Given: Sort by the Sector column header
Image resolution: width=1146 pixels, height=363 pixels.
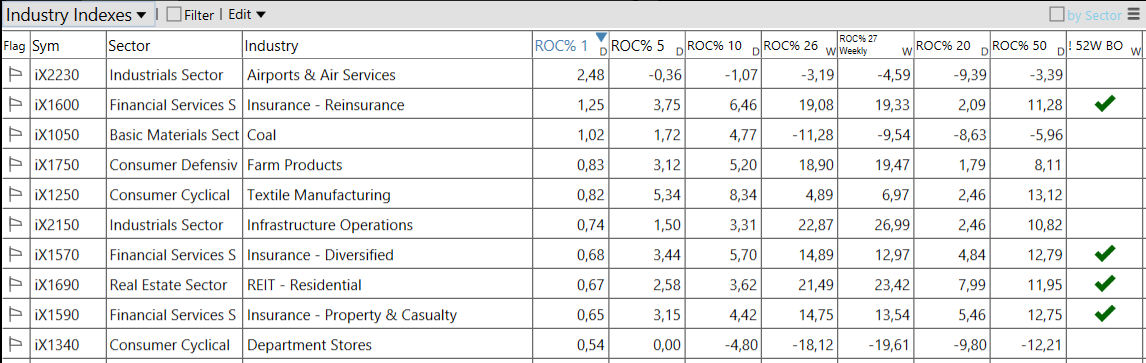Looking at the screenshot, I should (x=174, y=46).
